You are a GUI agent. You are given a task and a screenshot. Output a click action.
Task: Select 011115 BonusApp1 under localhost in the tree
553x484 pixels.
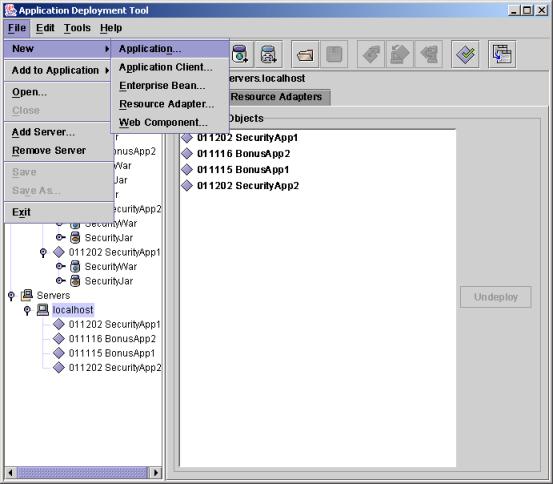(112, 353)
